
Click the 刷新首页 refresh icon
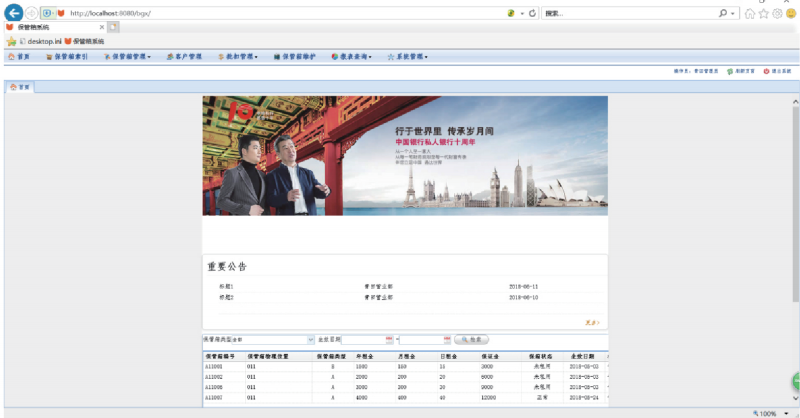point(730,72)
